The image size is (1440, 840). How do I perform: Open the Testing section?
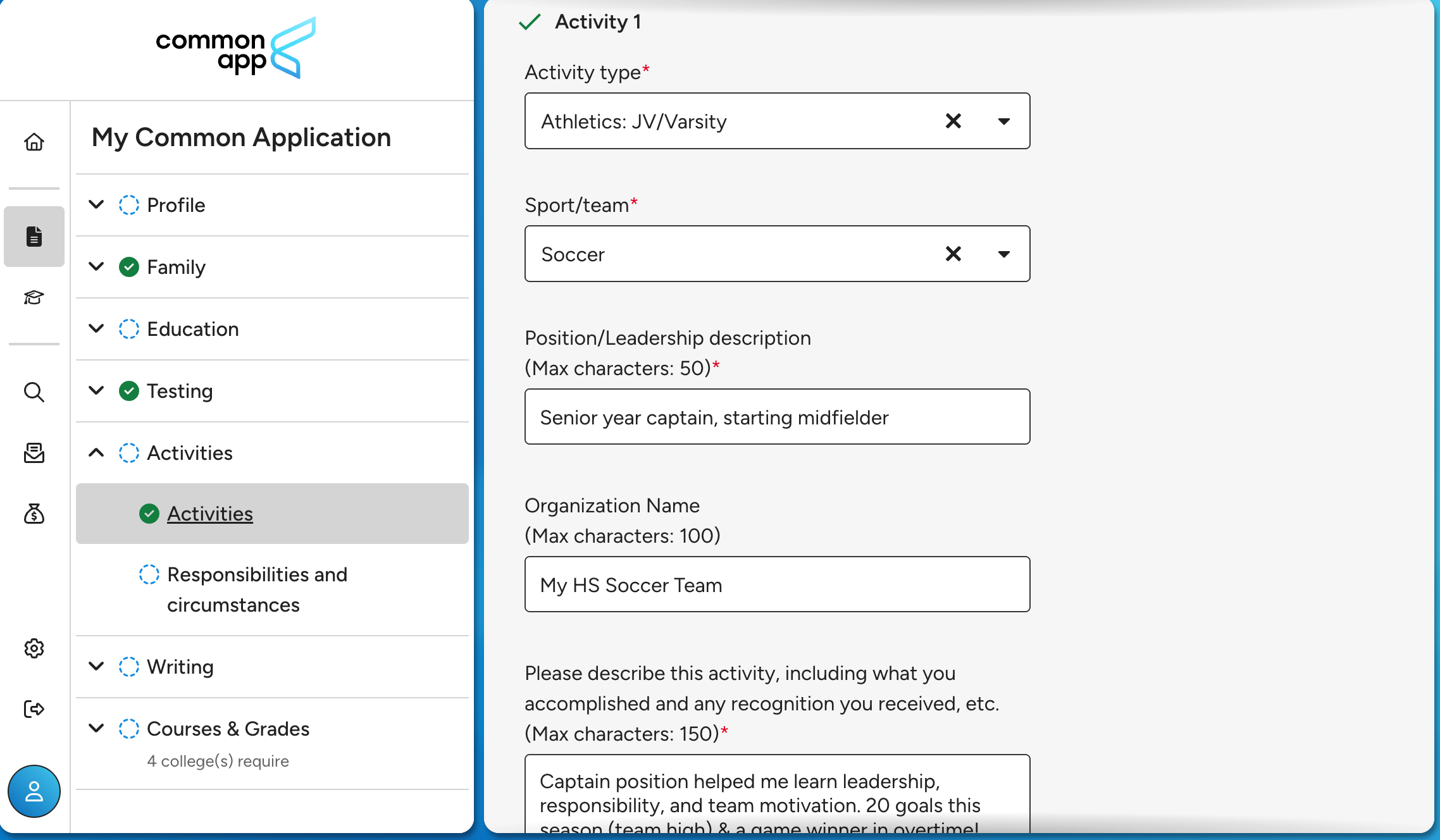pos(180,391)
